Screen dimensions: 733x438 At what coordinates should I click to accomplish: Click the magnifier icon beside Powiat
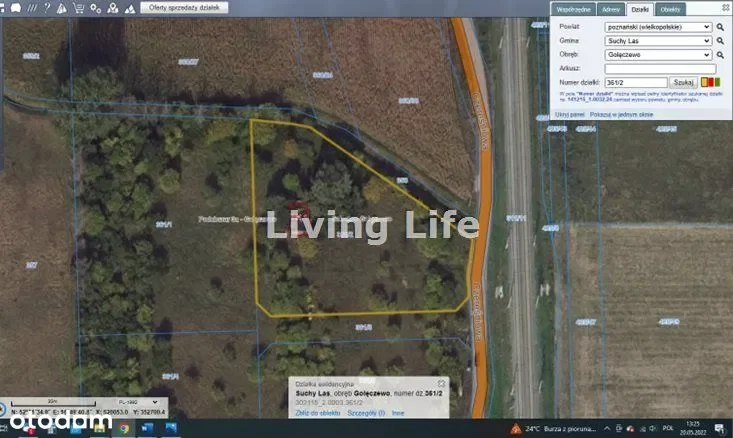pyautogui.click(x=720, y=27)
